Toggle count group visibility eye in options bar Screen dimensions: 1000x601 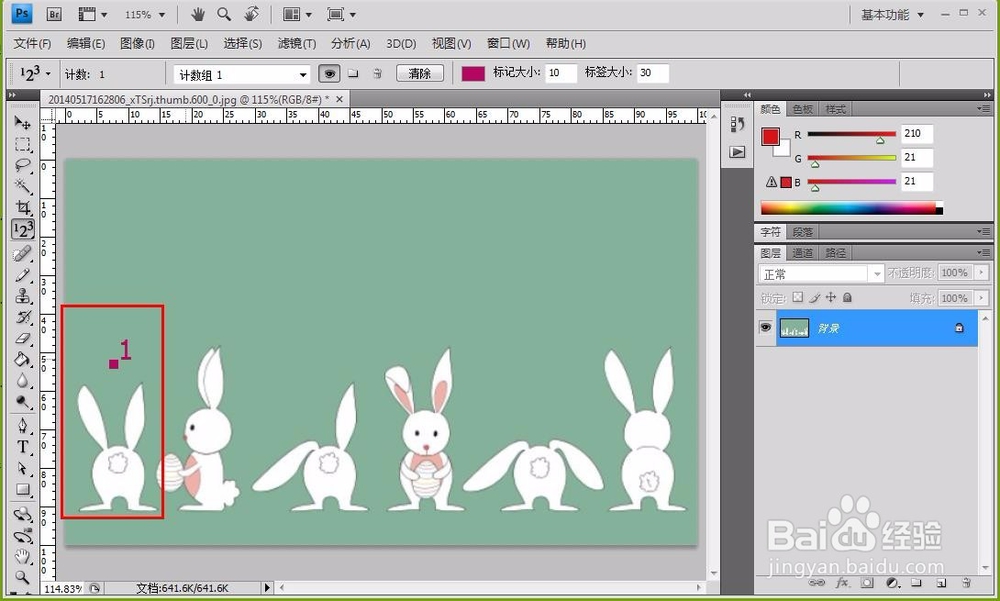[329, 73]
